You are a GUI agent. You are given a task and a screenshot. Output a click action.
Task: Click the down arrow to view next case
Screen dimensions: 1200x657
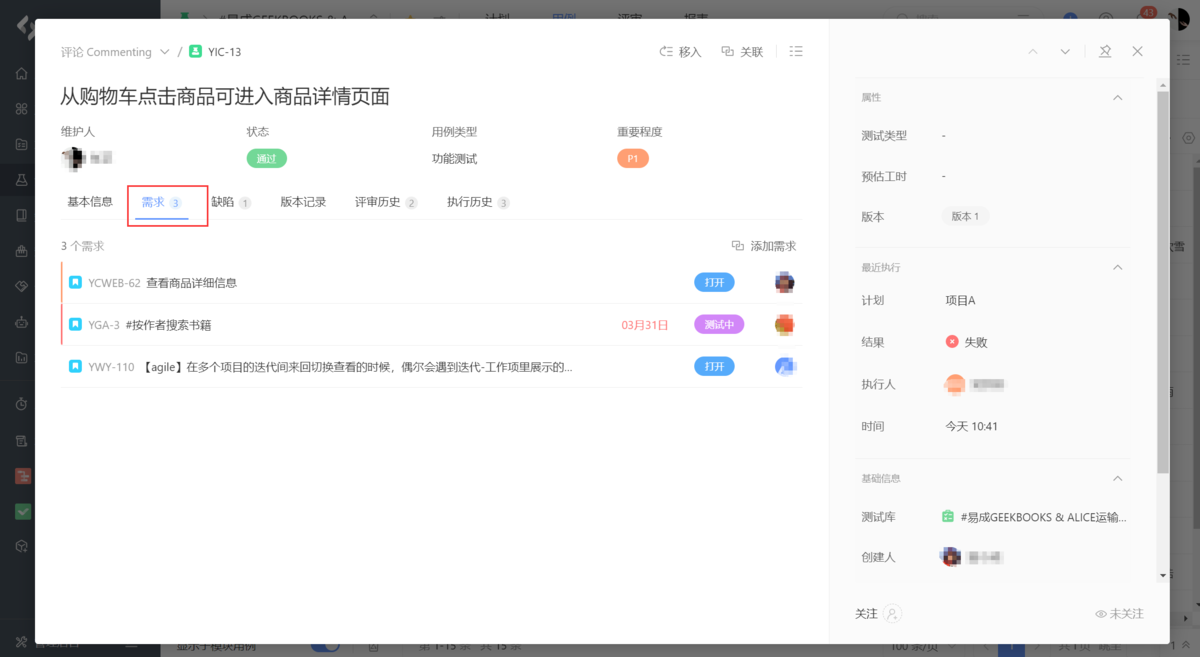(1065, 51)
